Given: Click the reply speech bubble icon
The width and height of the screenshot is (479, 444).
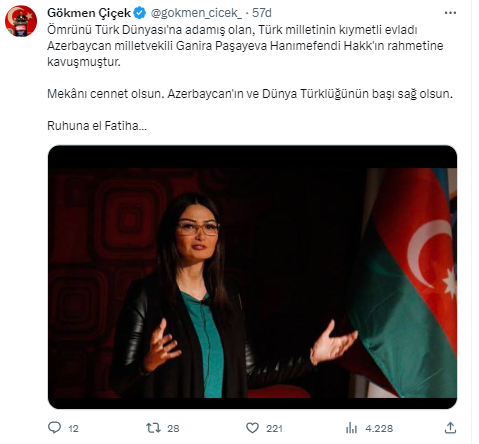Looking at the screenshot, I should tap(55, 428).
